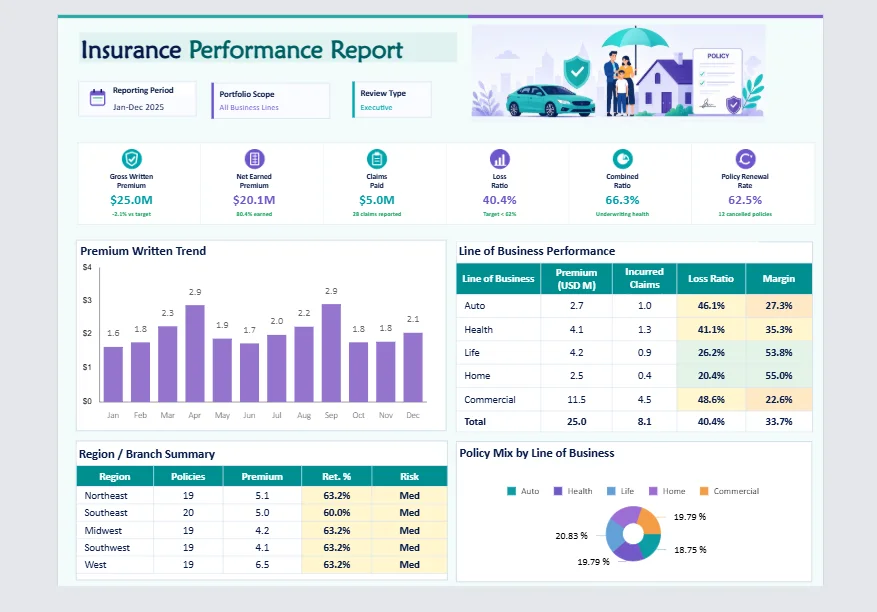Select the Auto legend swatch
The image size is (877, 612).
pyautogui.click(x=511, y=491)
